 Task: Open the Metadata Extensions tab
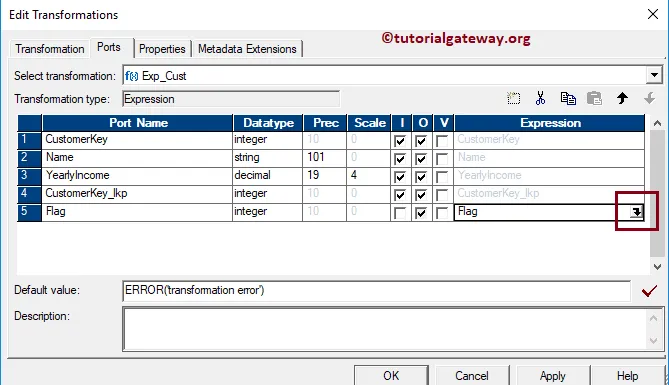[x=247, y=49]
